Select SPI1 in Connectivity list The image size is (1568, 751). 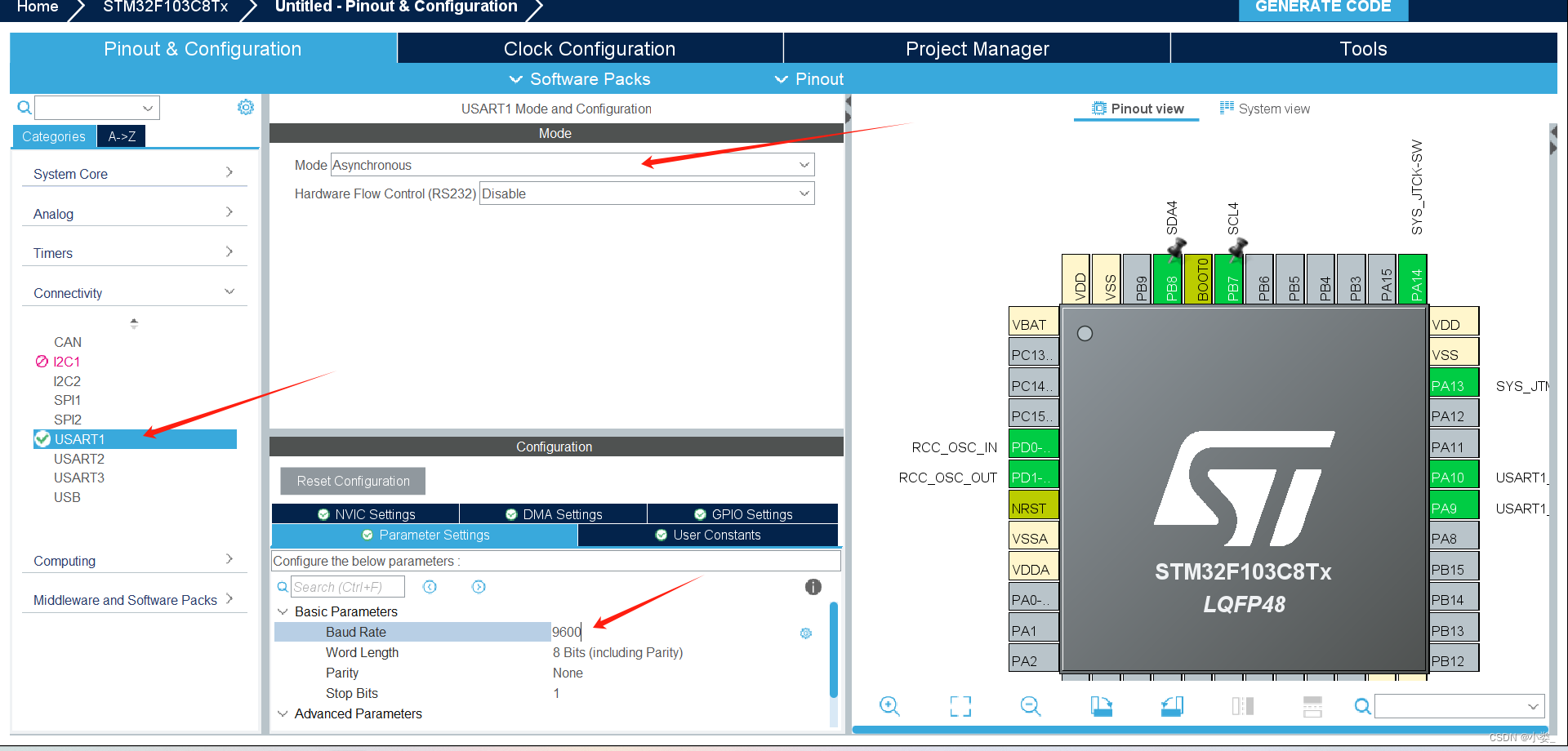[67, 400]
